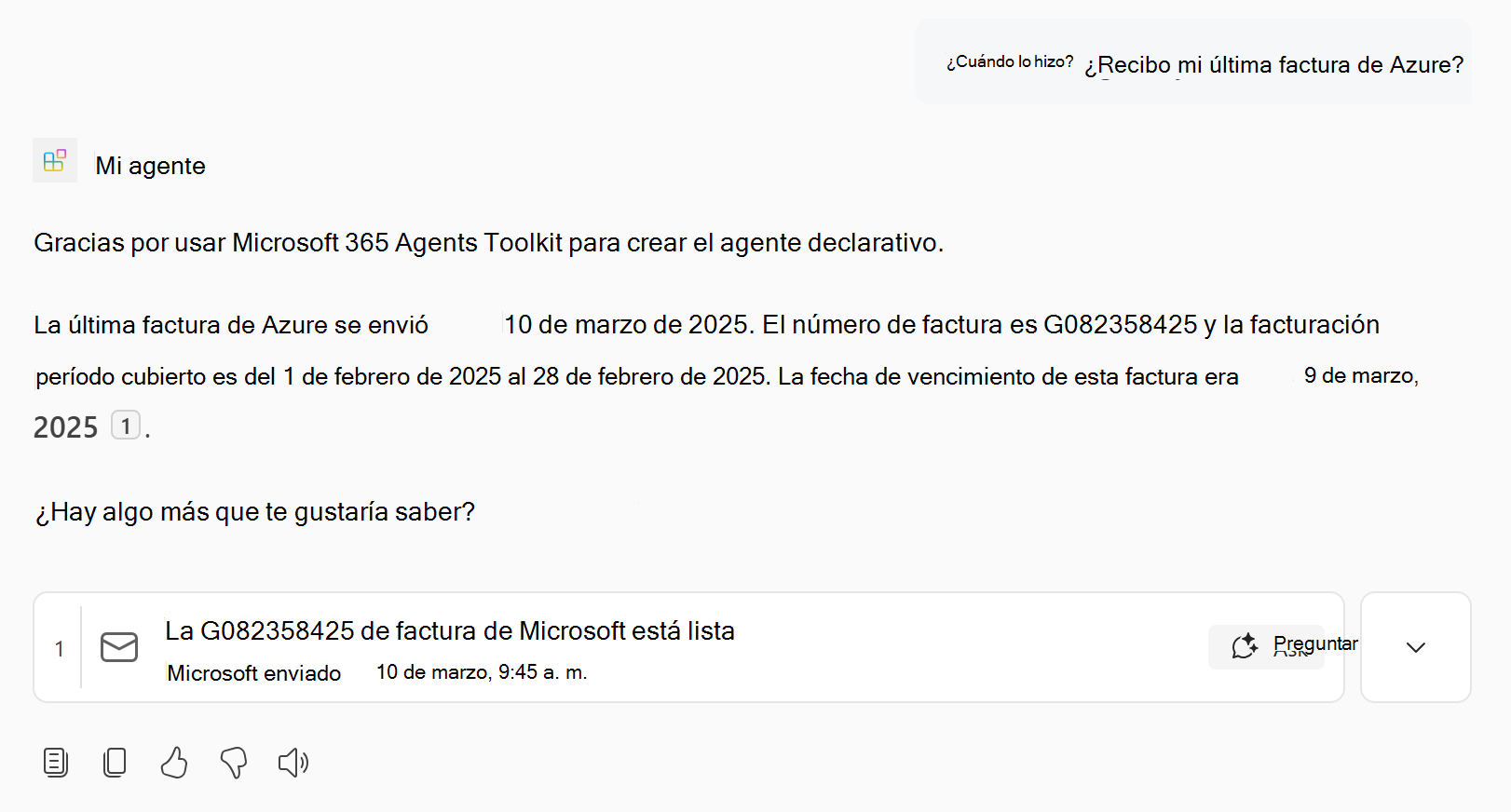This screenshot has width=1511, height=812.
Task: Open the email La G082358425 de factura de Microsoft
Action: click(x=450, y=630)
